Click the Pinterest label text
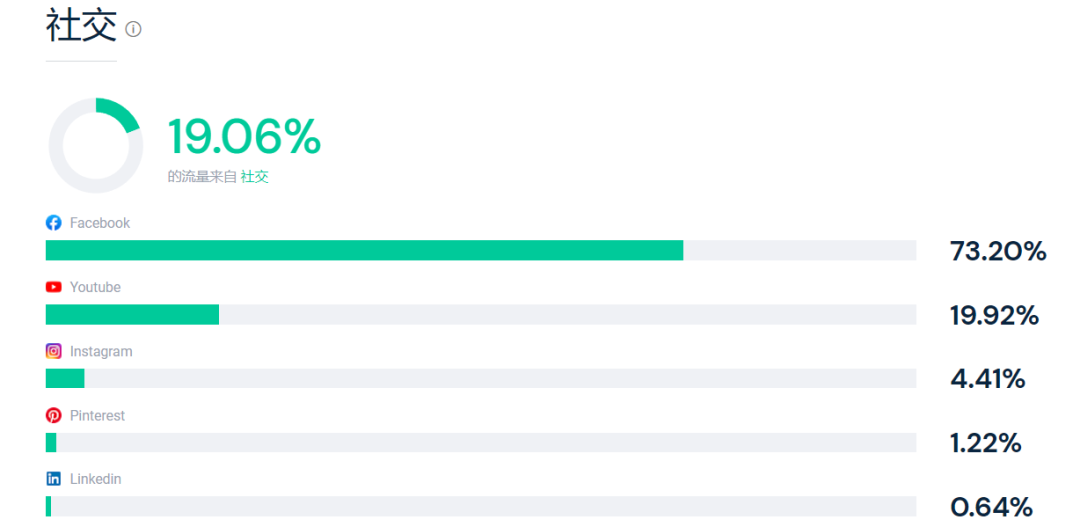1080x527 pixels. click(97, 415)
